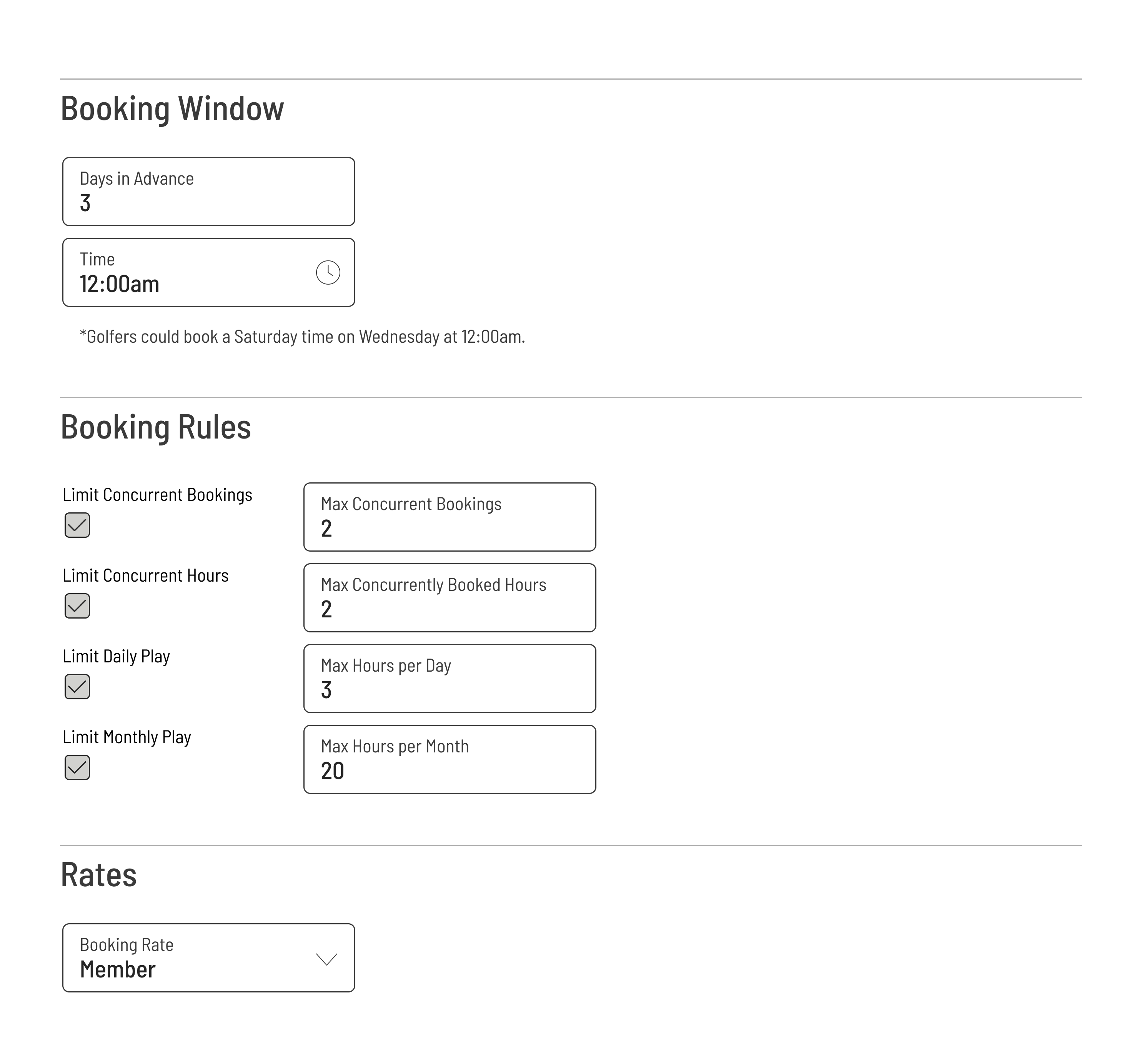Click the Rates section heading

click(99, 875)
